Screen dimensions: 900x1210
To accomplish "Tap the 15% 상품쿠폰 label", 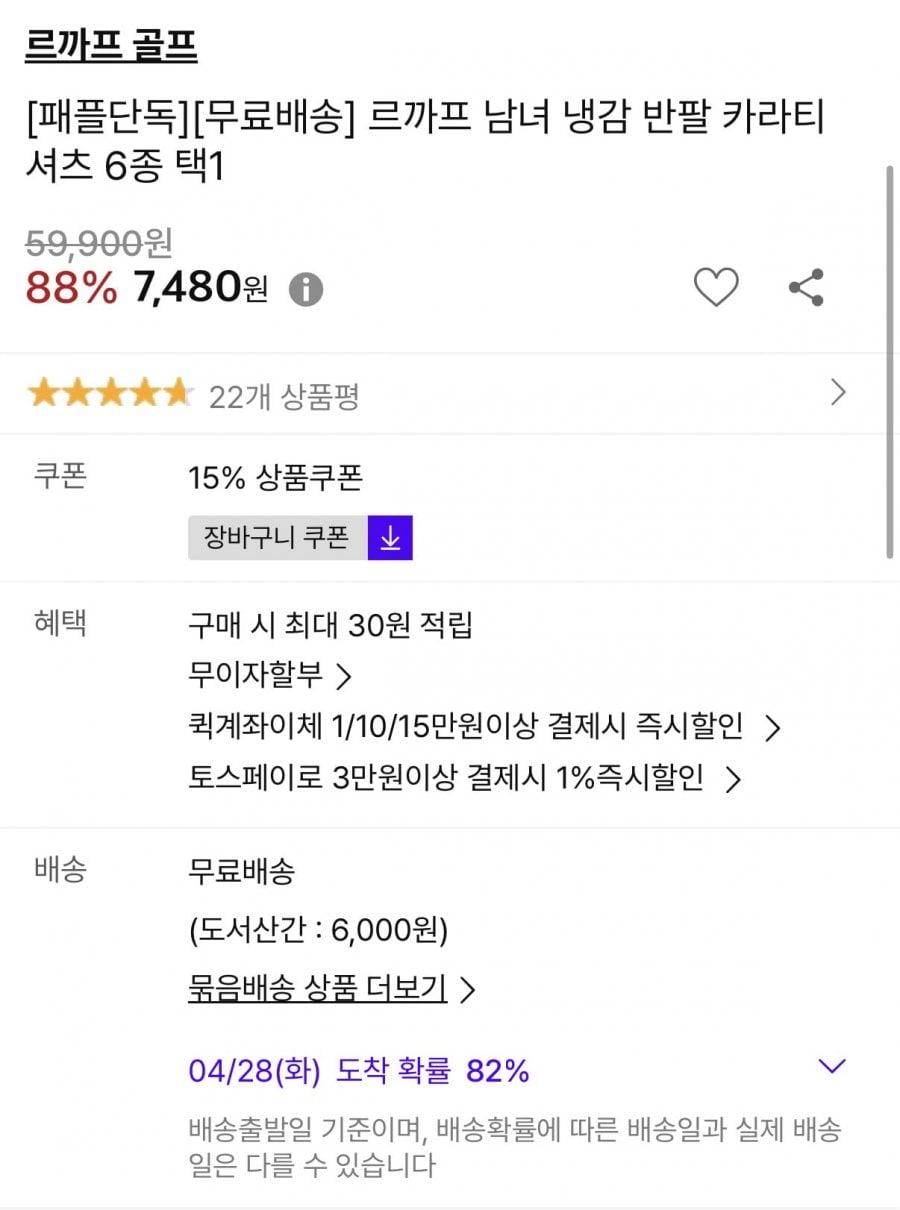I will (x=275, y=478).
